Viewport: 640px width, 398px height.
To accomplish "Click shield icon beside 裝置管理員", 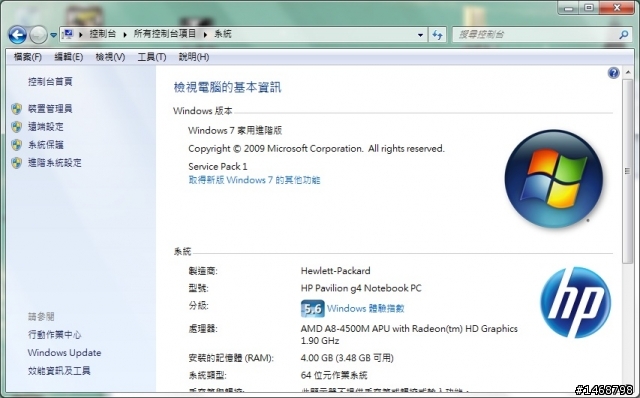I will tap(16, 109).
